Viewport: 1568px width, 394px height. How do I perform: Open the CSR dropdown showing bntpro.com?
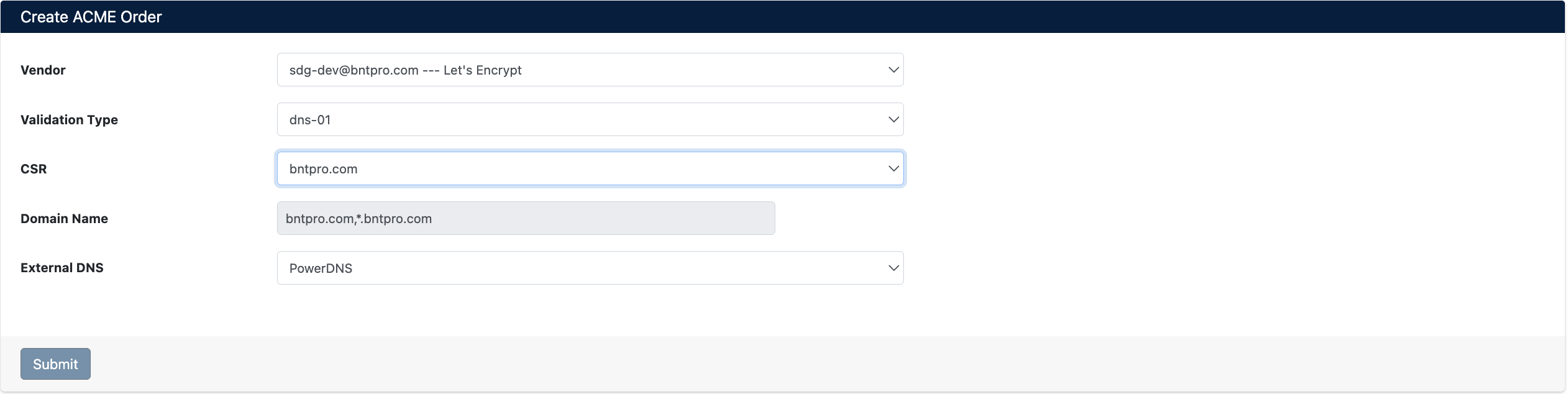(590, 168)
